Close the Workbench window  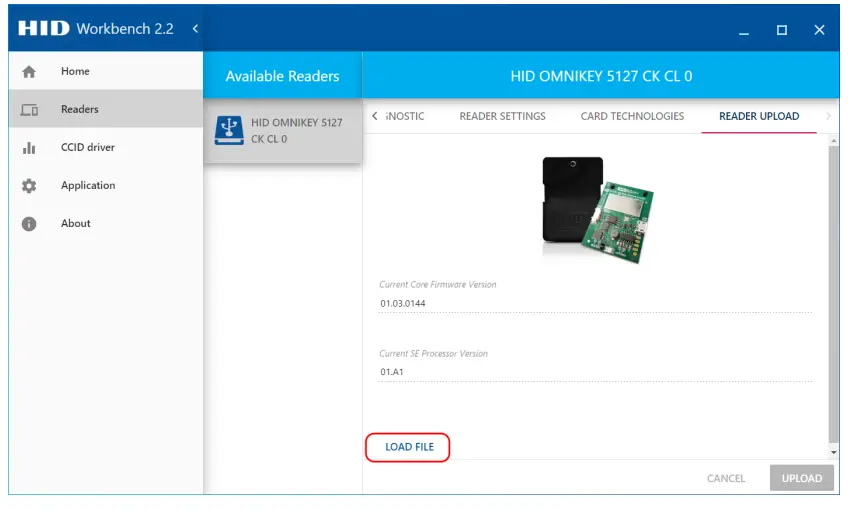tap(819, 30)
